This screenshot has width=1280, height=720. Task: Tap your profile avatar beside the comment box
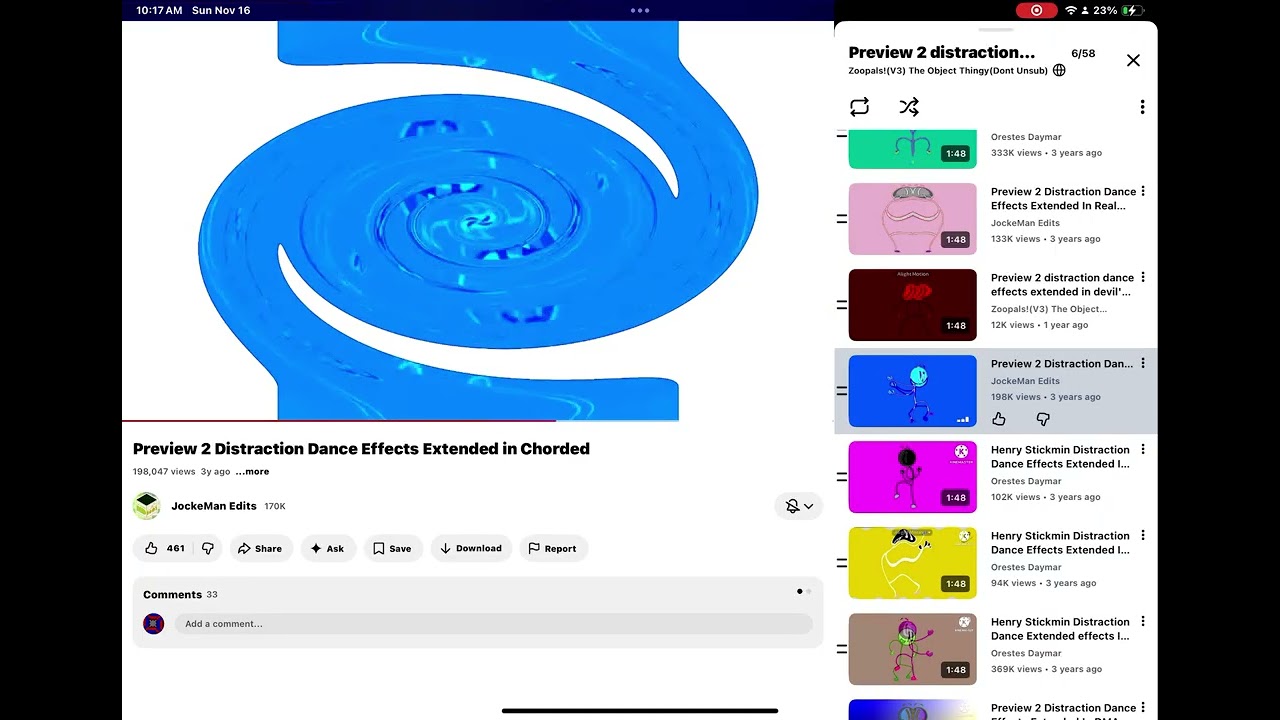pos(153,624)
